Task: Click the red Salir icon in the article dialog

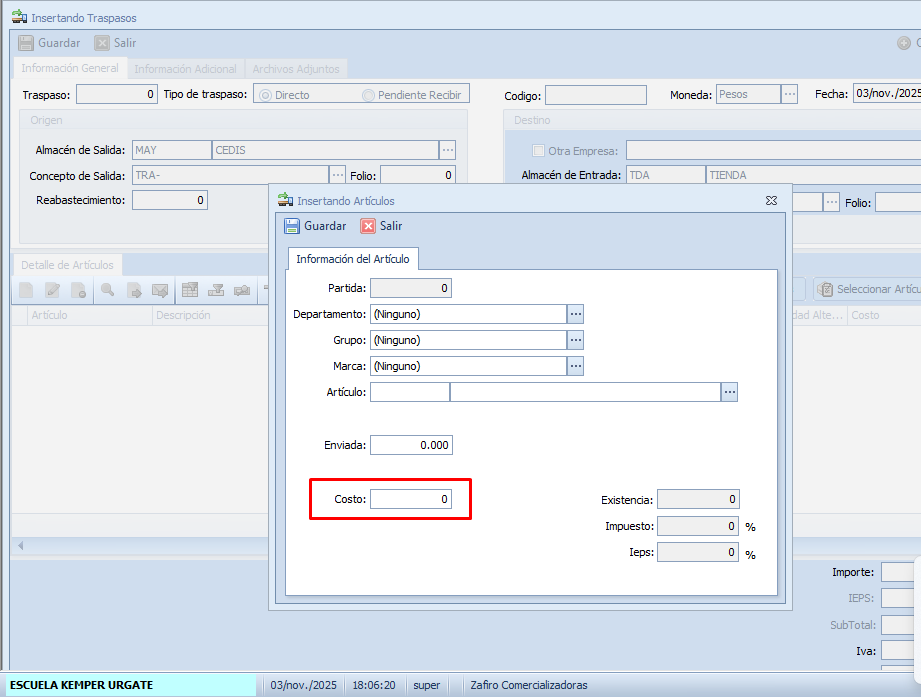Action: click(368, 226)
